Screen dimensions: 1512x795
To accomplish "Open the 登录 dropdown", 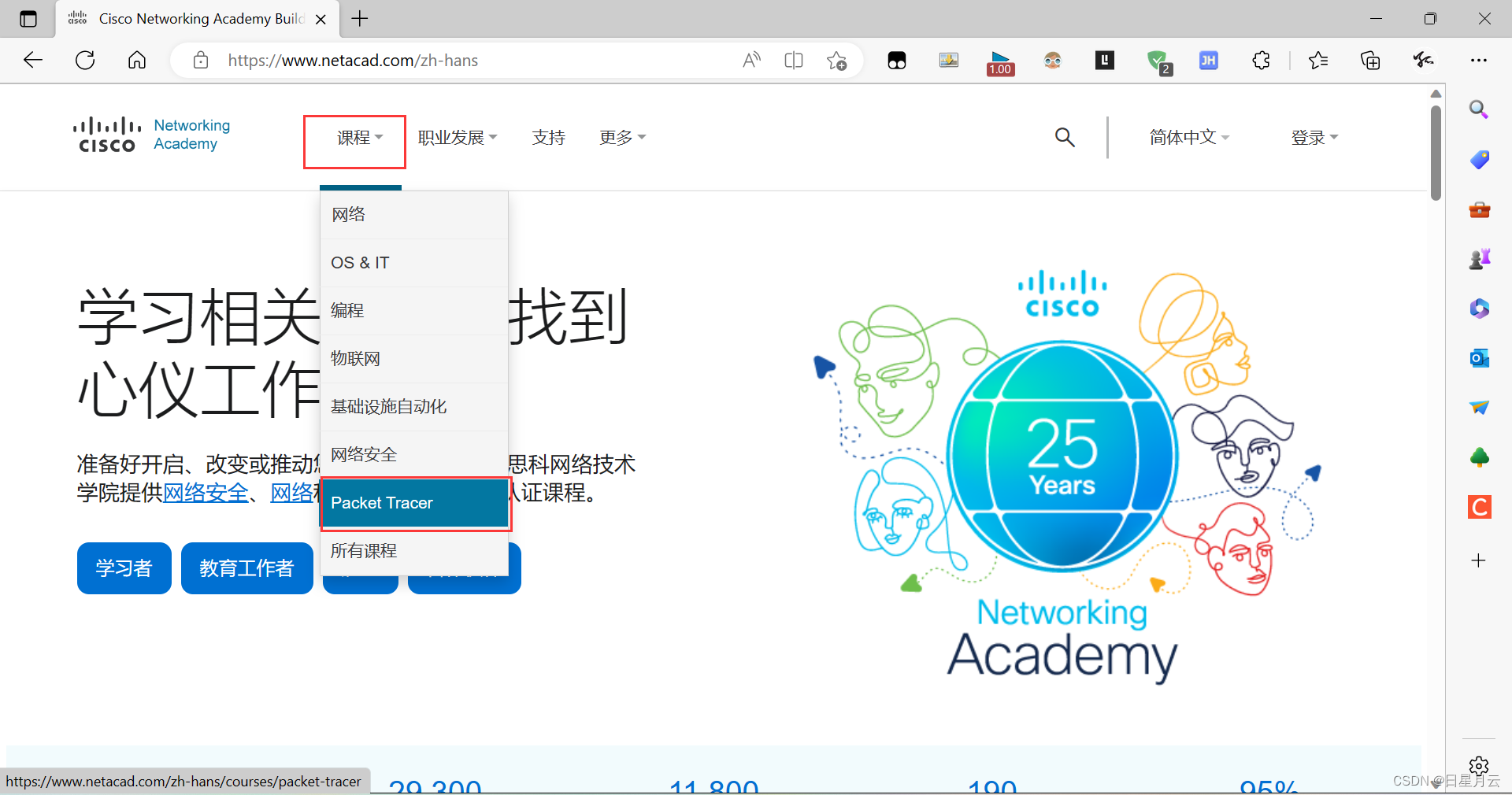I will [1314, 138].
